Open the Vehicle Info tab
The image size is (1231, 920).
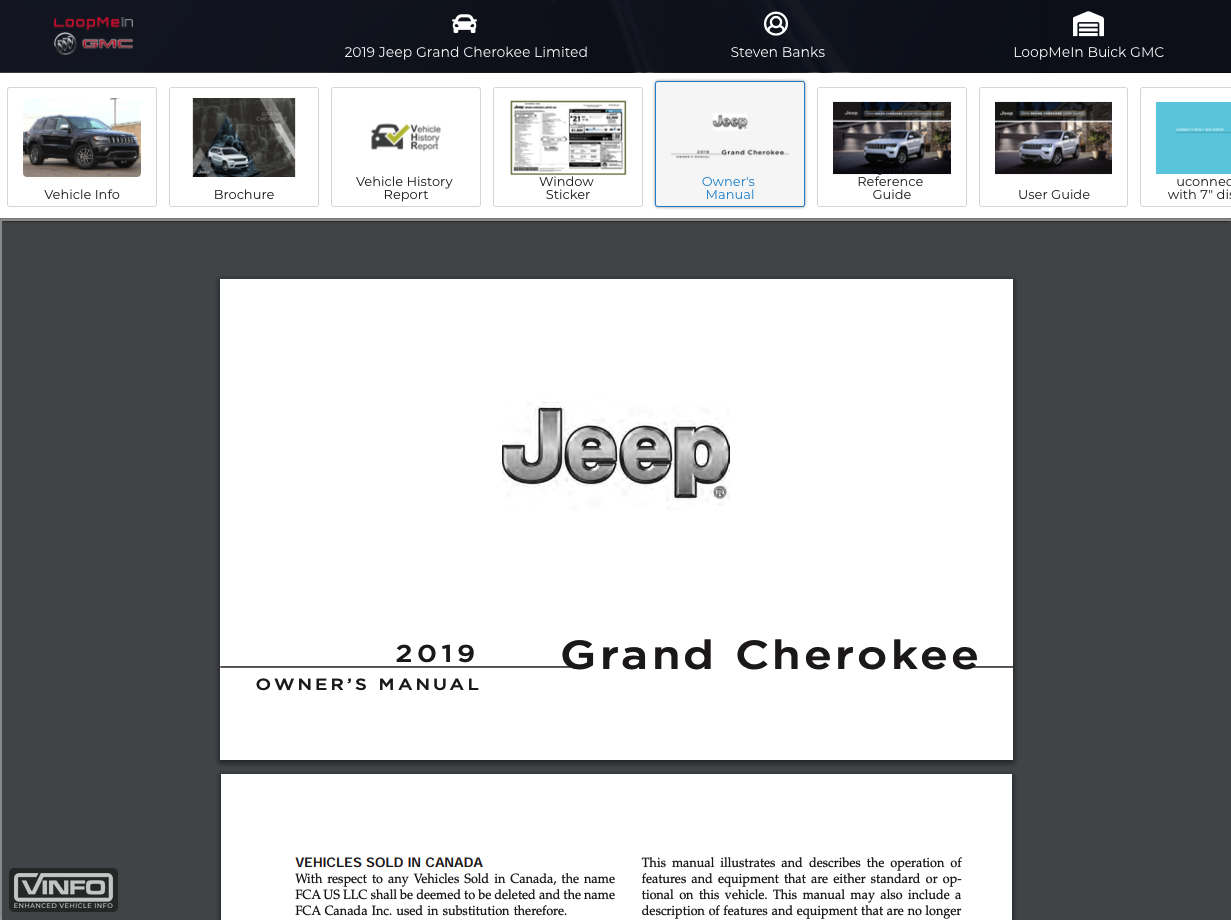coord(82,147)
